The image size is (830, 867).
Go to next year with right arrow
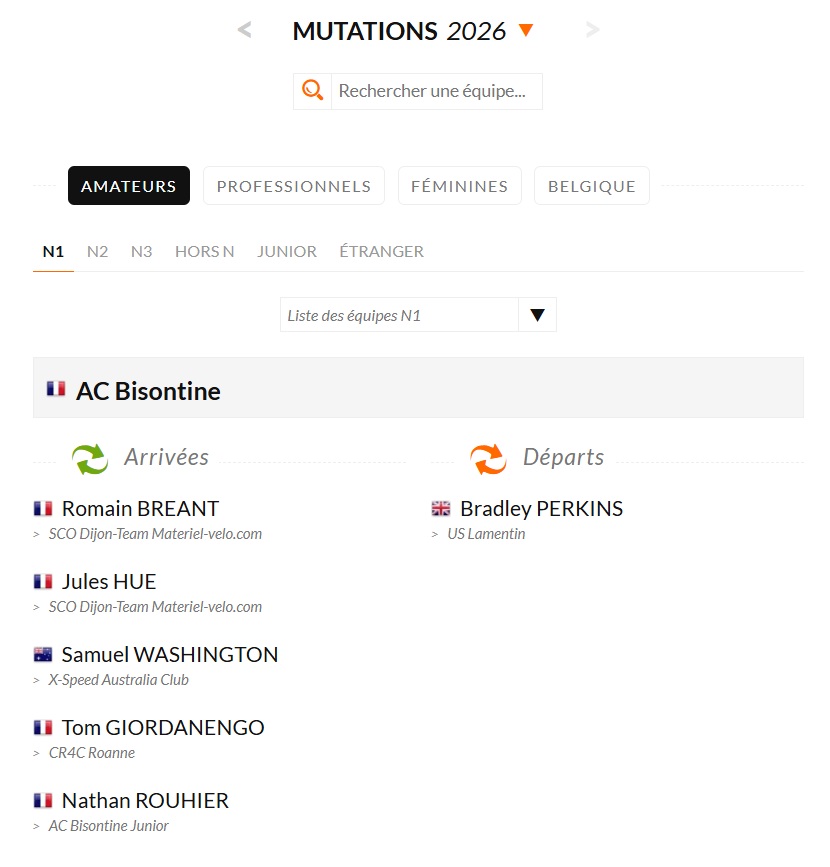(x=593, y=31)
